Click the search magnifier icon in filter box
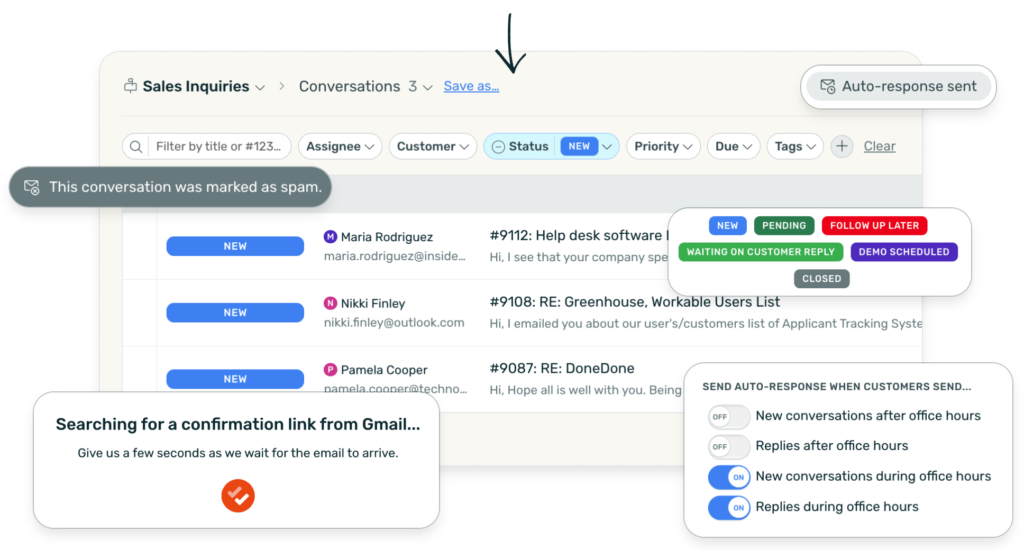Screen dimensions: 1024x550 pyautogui.click(x=137, y=147)
